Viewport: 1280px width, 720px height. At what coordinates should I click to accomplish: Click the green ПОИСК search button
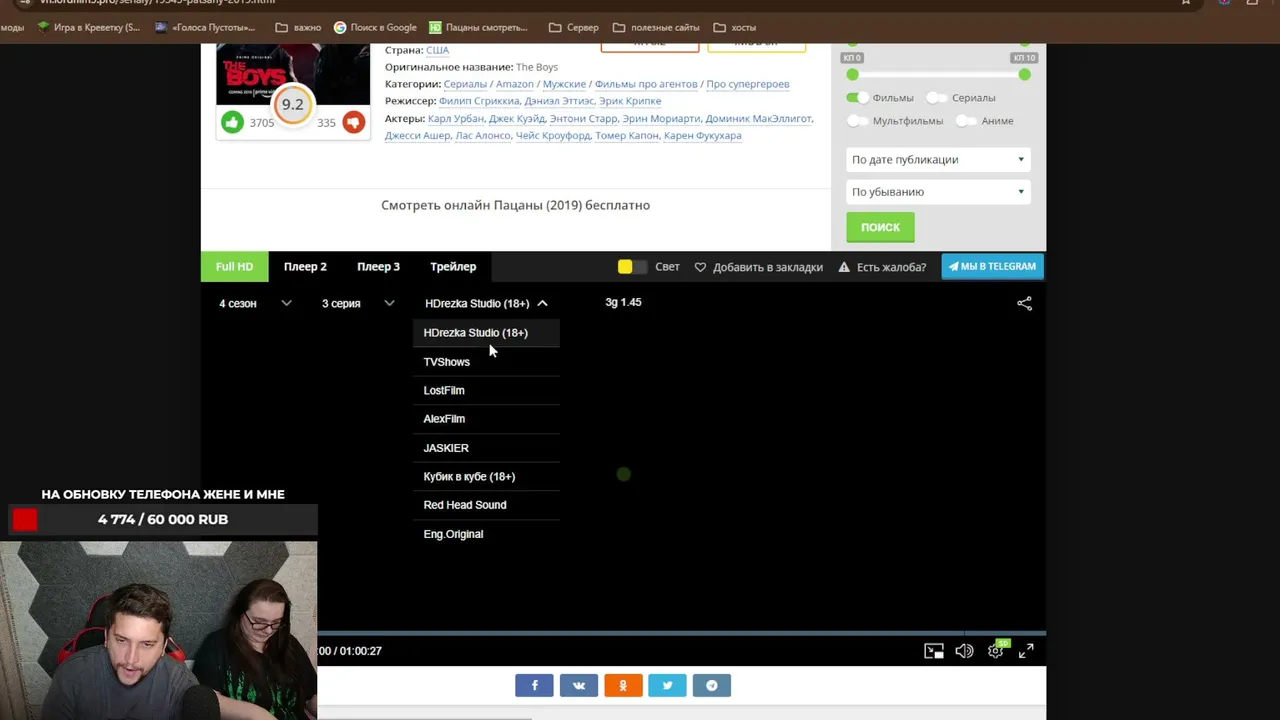coord(880,227)
